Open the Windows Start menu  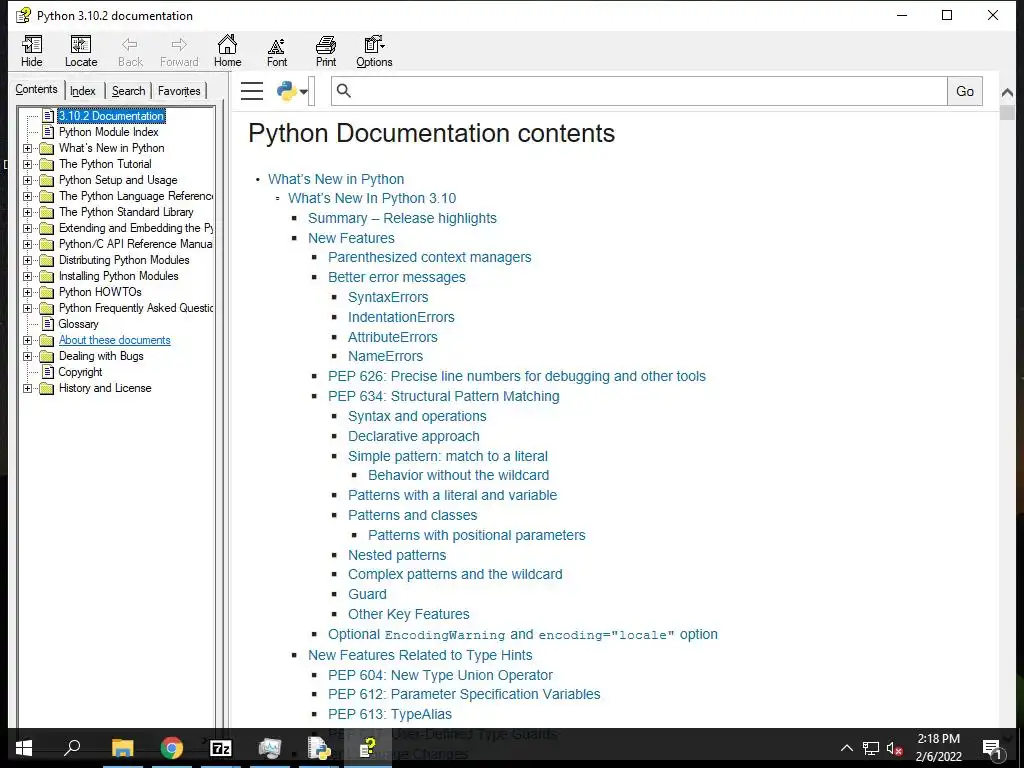24,748
